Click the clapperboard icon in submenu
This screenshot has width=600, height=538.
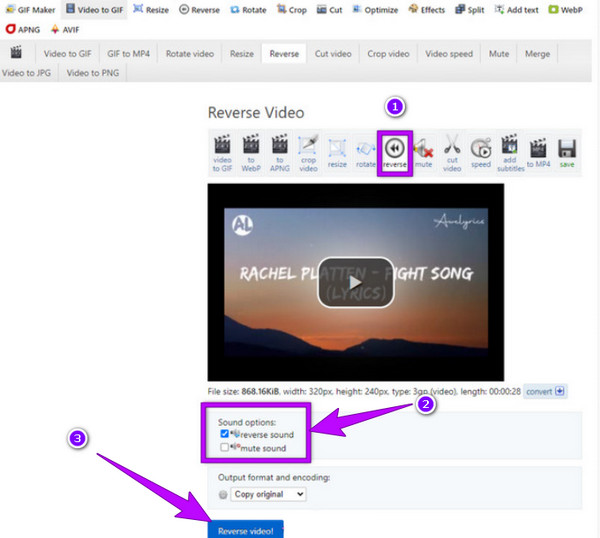(16, 52)
